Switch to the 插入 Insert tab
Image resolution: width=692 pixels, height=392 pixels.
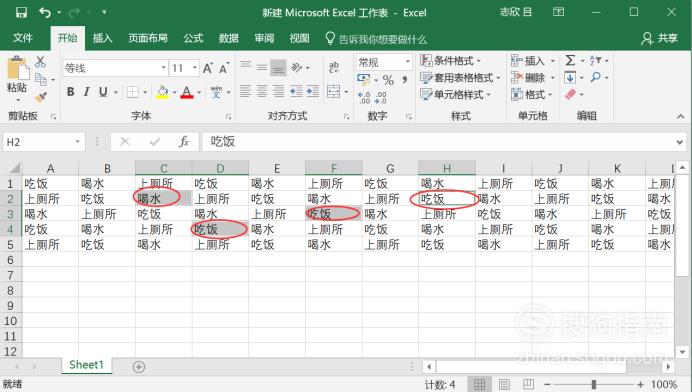102,38
